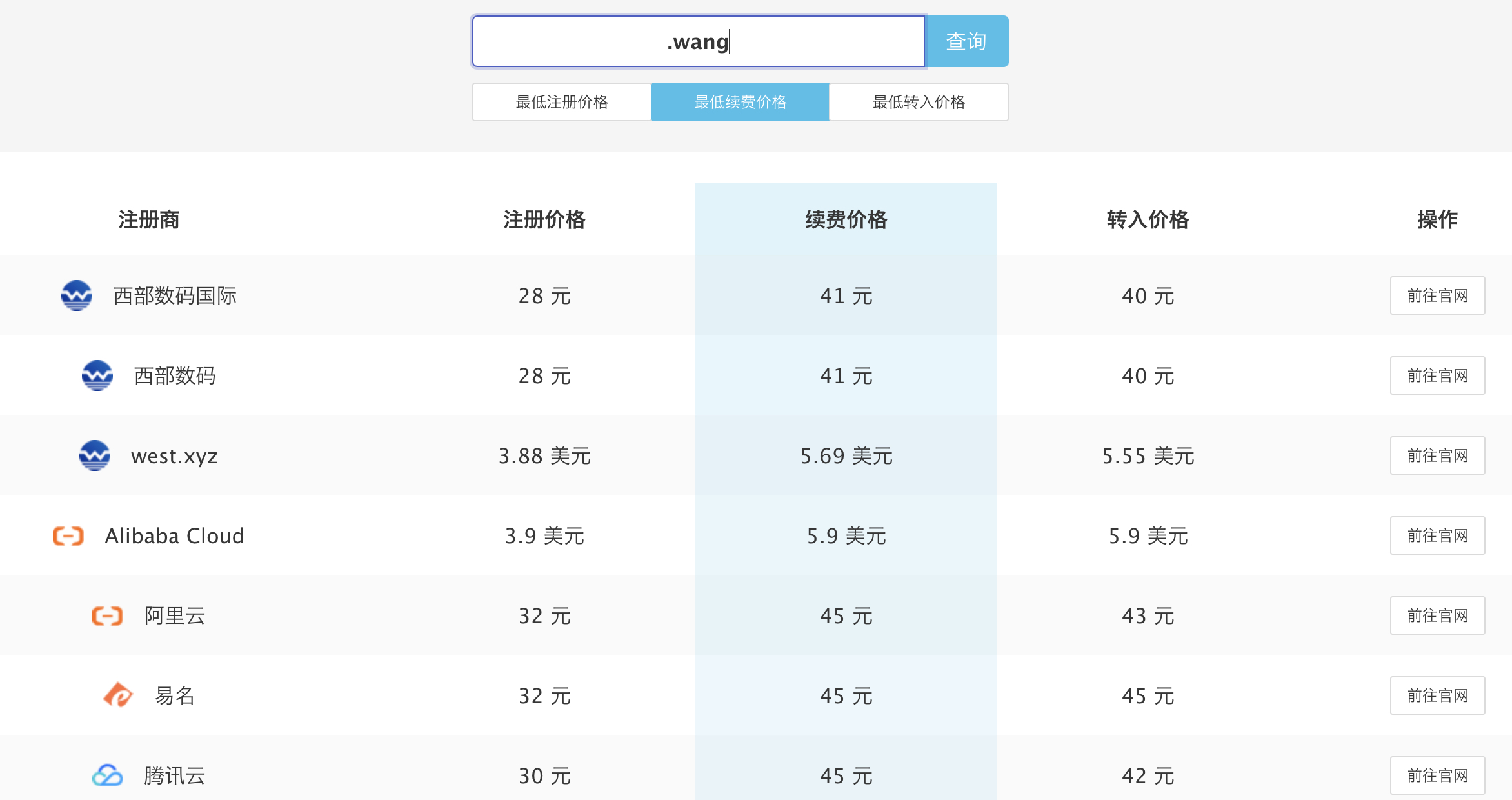This screenshot has width=1512, height=800.
Task: Click 前往官网 for 易名
Action: coord(1437,695)
